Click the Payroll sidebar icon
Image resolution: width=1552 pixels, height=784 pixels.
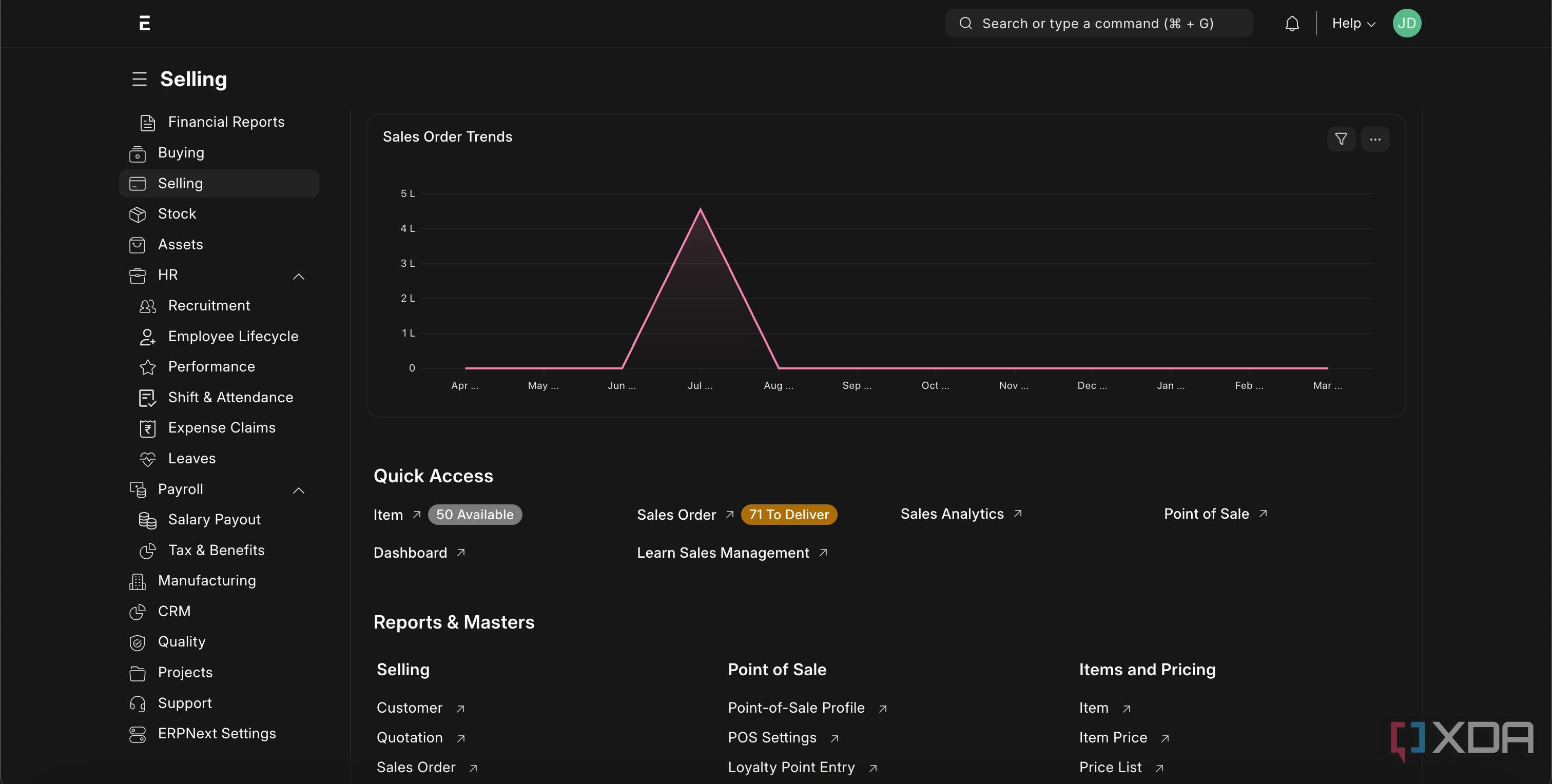pos(138,490)
